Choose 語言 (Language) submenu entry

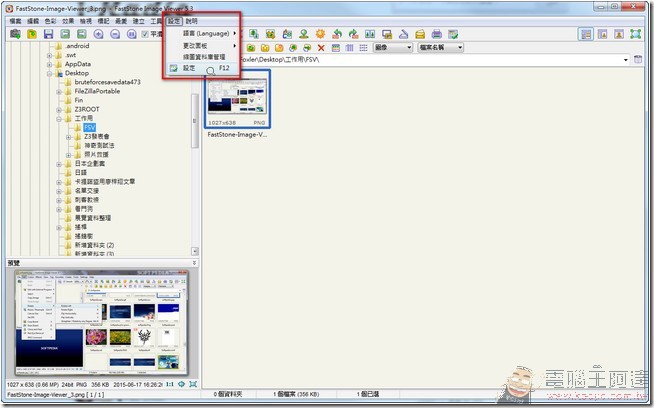[x=202, y=33]
